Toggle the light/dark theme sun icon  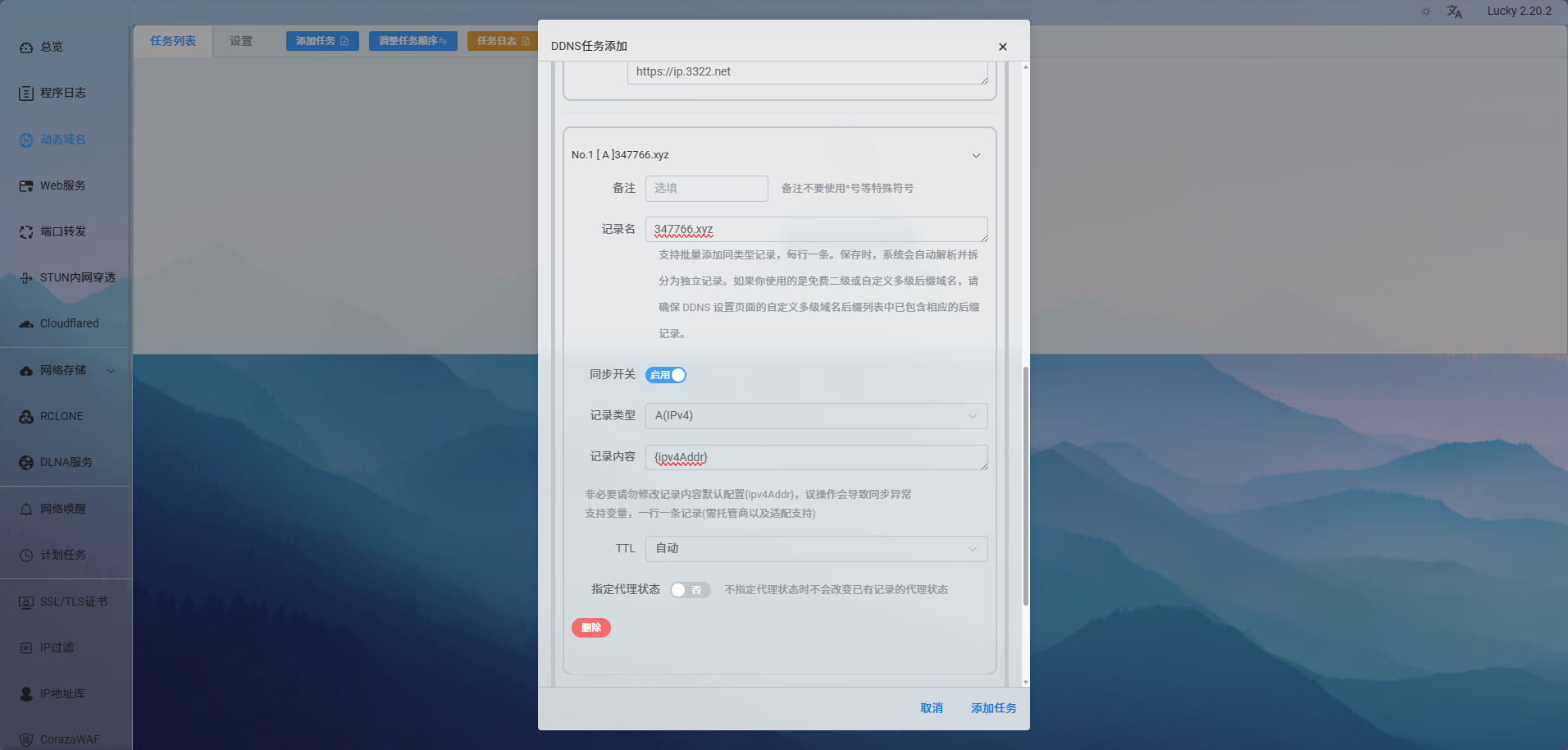tap(1426, 11)
